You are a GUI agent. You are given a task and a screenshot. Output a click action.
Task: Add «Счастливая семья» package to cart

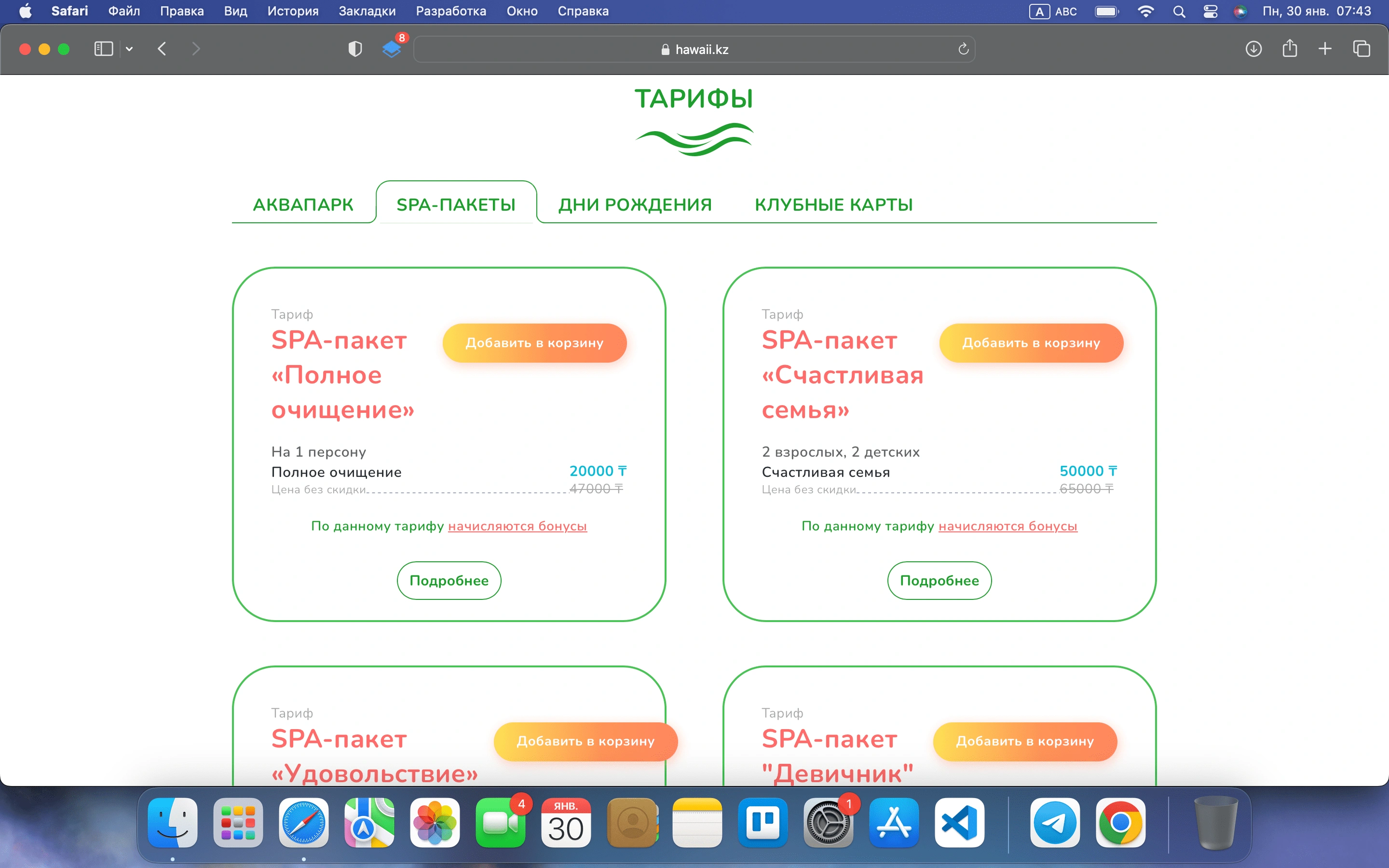pyautogui.click(x=1031, y=343)
